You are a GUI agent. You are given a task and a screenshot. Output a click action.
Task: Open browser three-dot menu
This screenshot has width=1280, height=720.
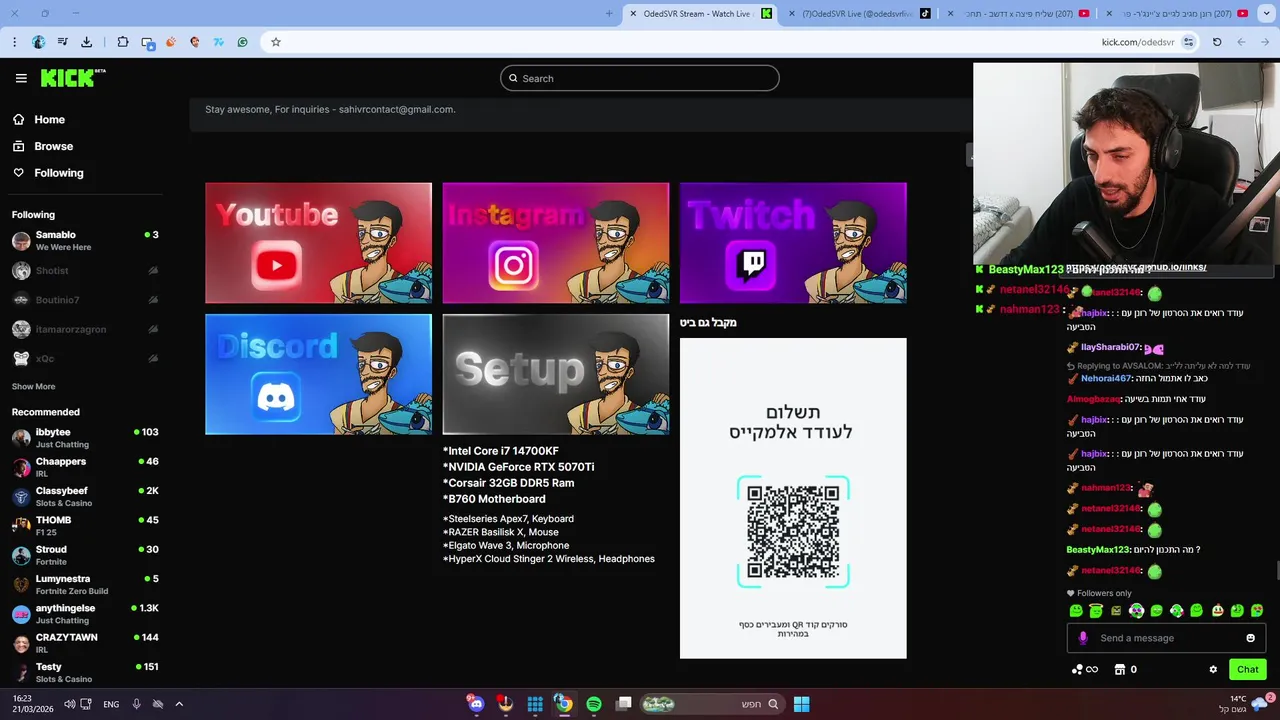tap(14, 42)
